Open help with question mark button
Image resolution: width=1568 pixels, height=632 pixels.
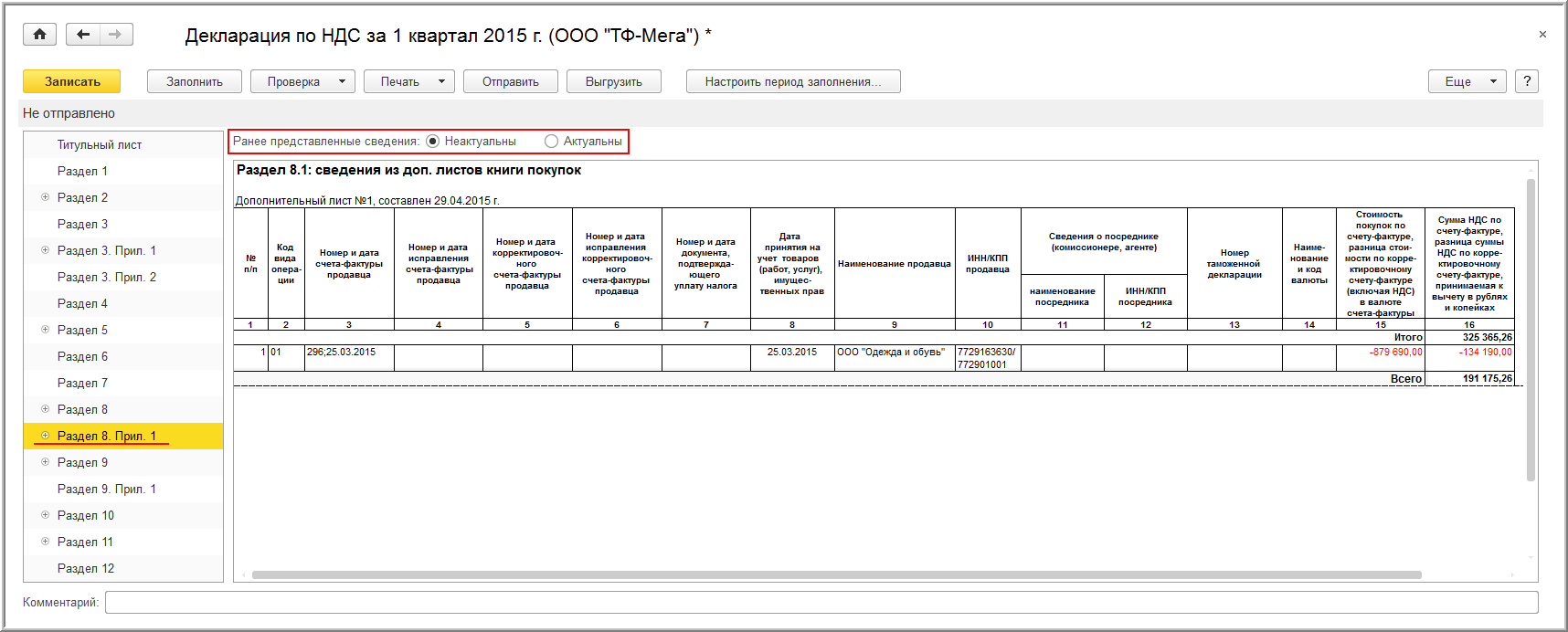tap(1526, 81)
